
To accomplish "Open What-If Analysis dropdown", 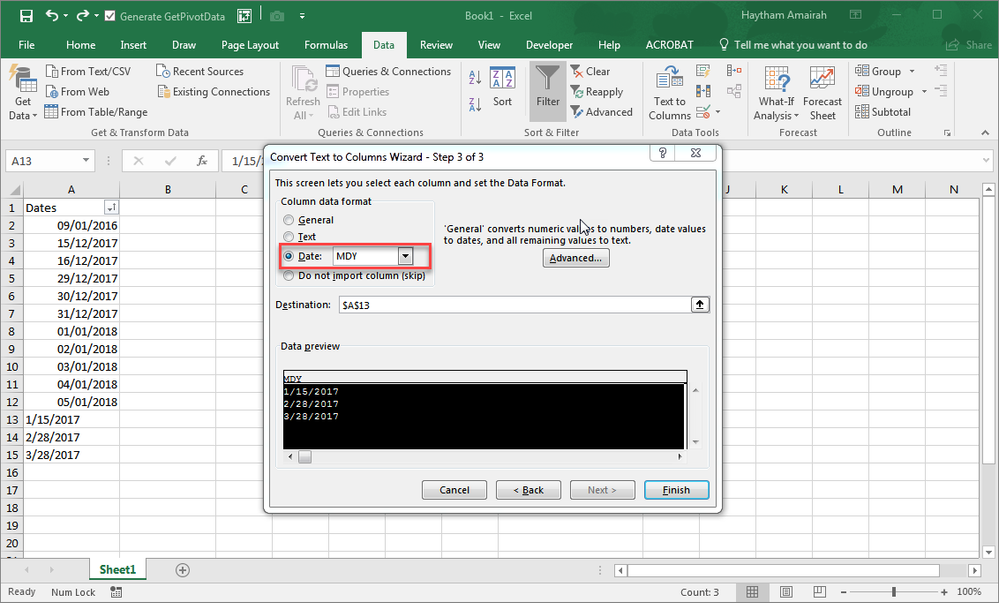I will pyautogui.click(x=776, y=92).
